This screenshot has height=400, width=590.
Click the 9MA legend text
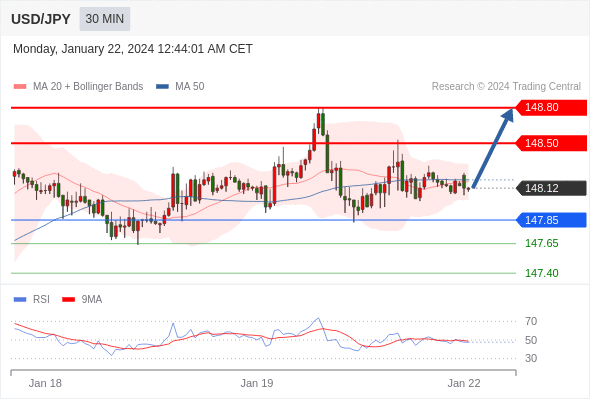(x=92, y=300)
